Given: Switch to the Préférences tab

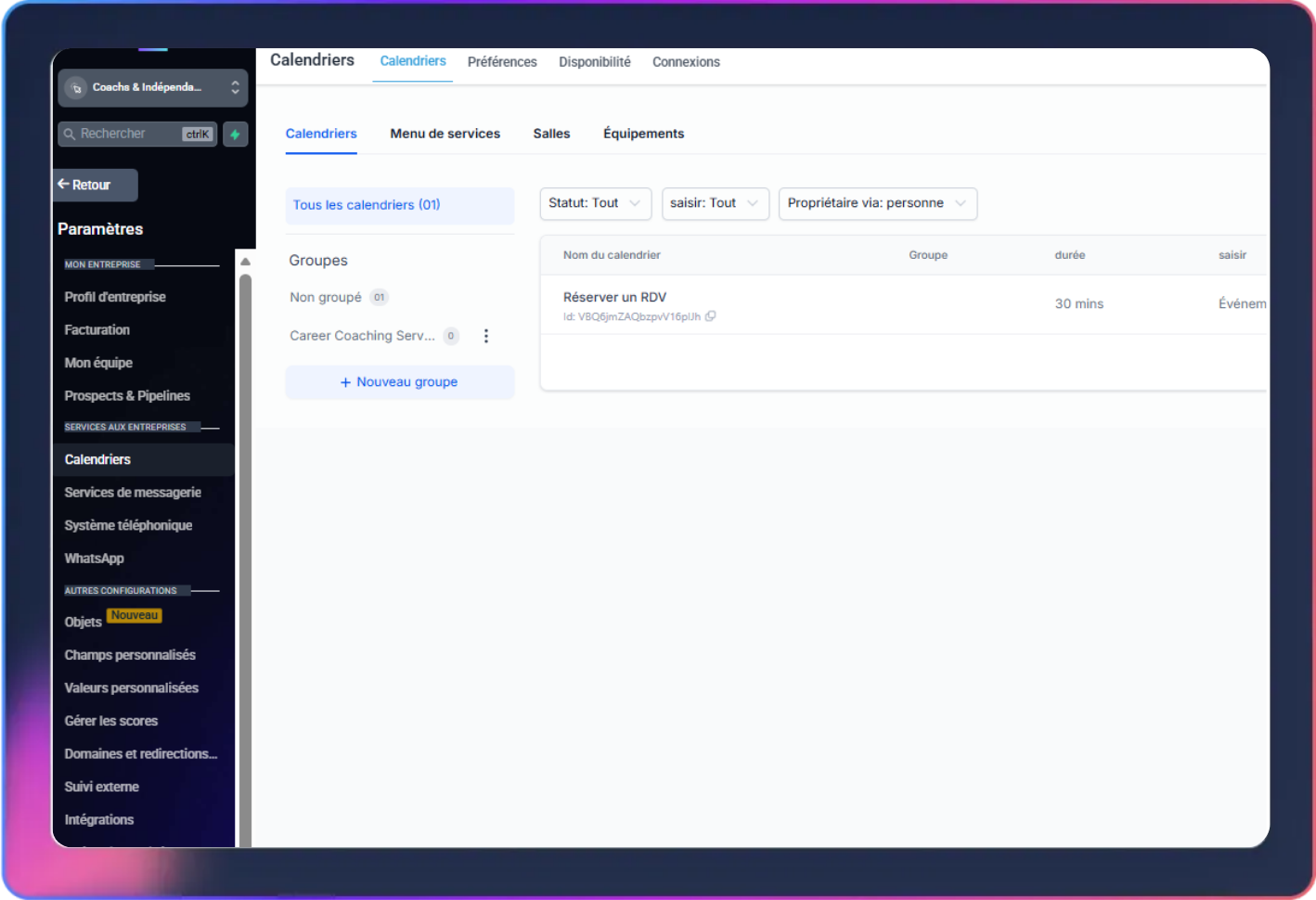Looking at the screenshot, I should [502, 62].
